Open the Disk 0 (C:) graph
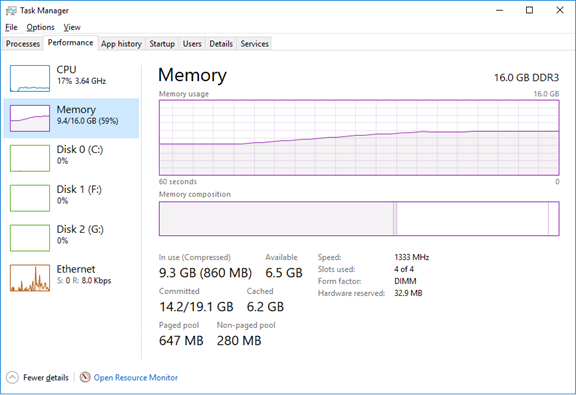The height and width of the screenshot is (395, 576). click(x=30, y=158)
